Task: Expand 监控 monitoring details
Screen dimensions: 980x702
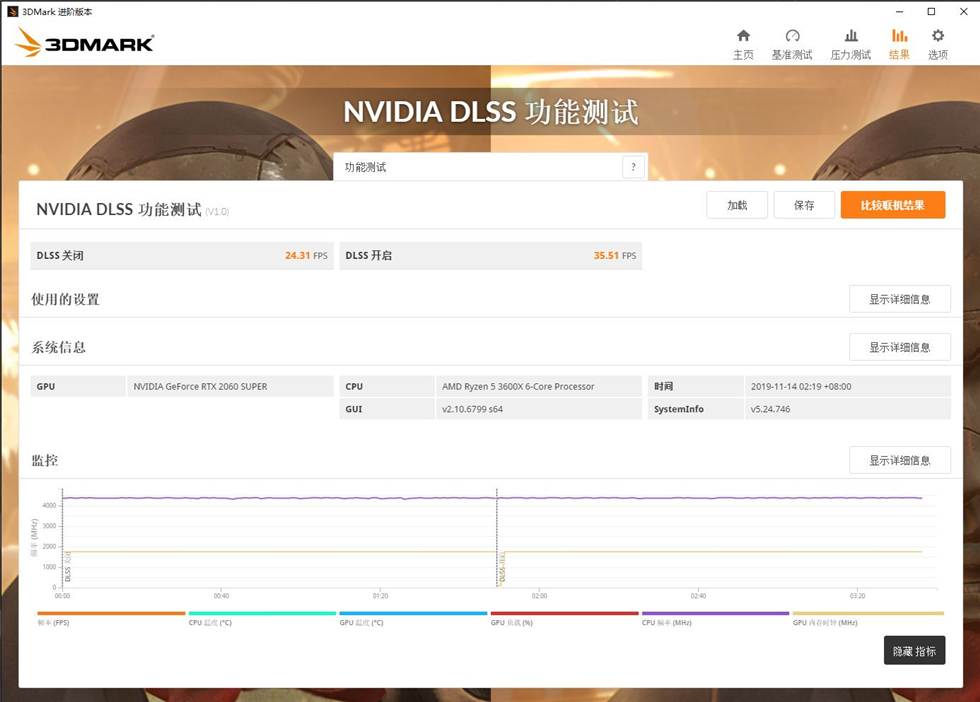Action: coord(899,460)
